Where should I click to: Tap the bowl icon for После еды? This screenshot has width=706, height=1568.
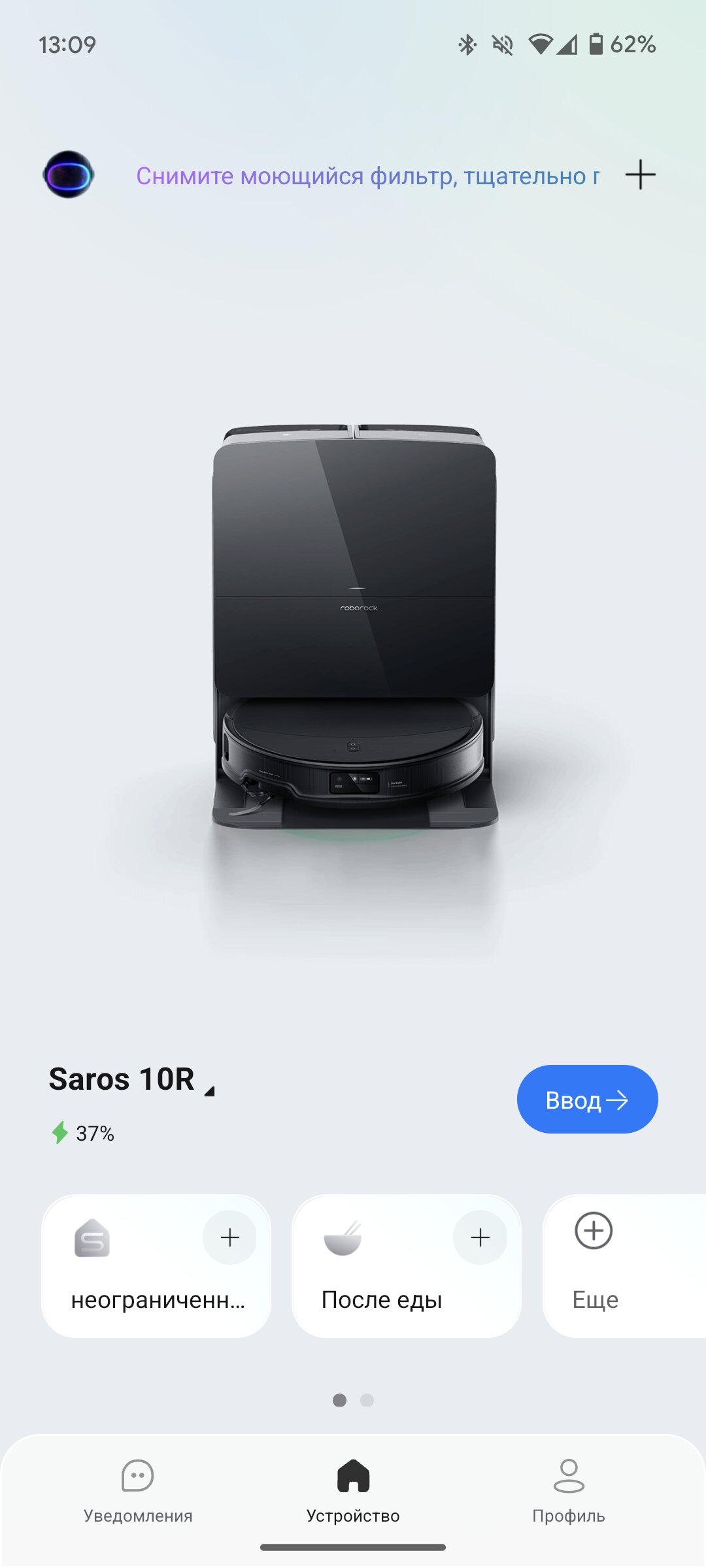pyautogui.click(x=343, y=1238)
